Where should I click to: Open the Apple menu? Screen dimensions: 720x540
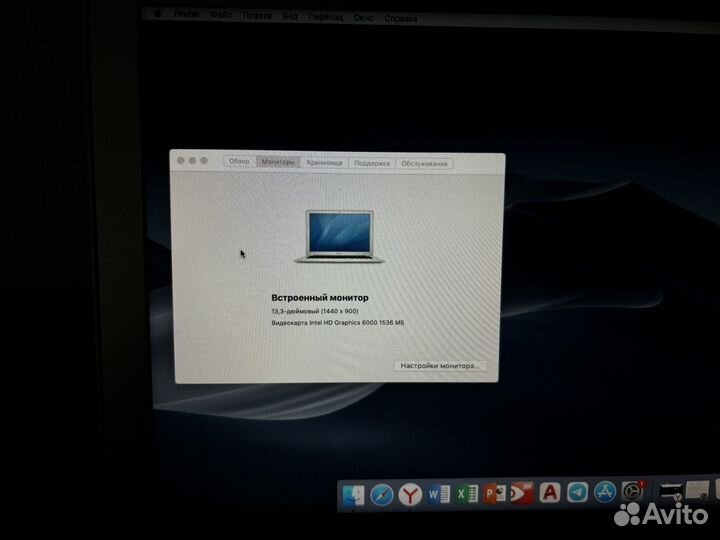[158, 13]
